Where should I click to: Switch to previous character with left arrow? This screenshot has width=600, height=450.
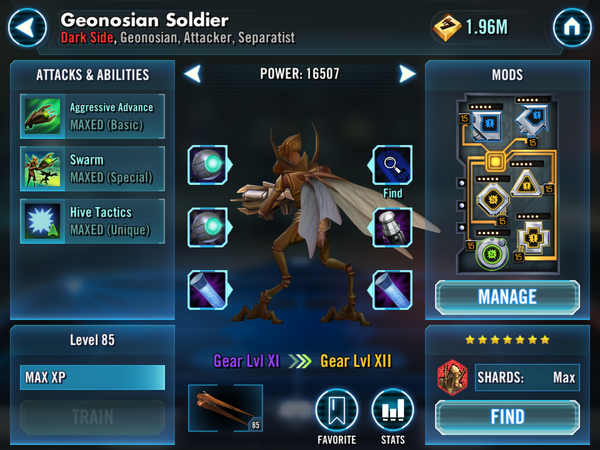point(192,74)
